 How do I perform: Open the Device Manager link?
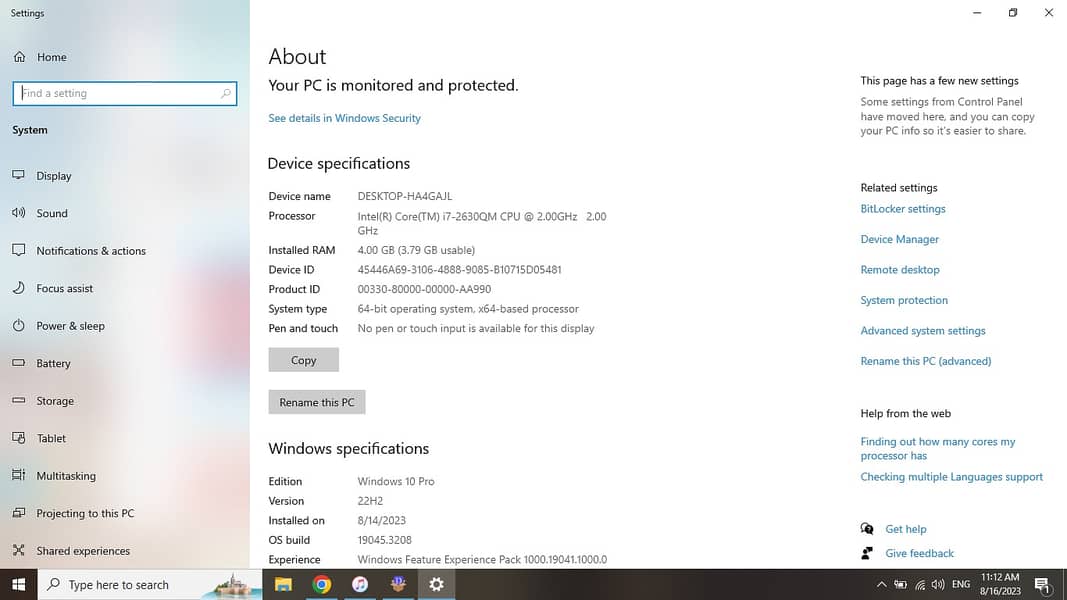(899, 240)
